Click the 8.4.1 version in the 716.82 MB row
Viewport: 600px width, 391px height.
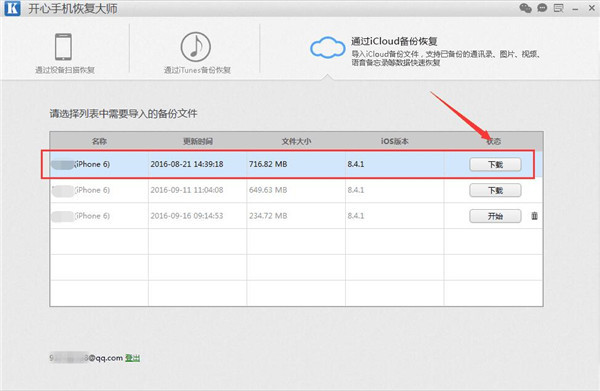(x=355, y=164)
